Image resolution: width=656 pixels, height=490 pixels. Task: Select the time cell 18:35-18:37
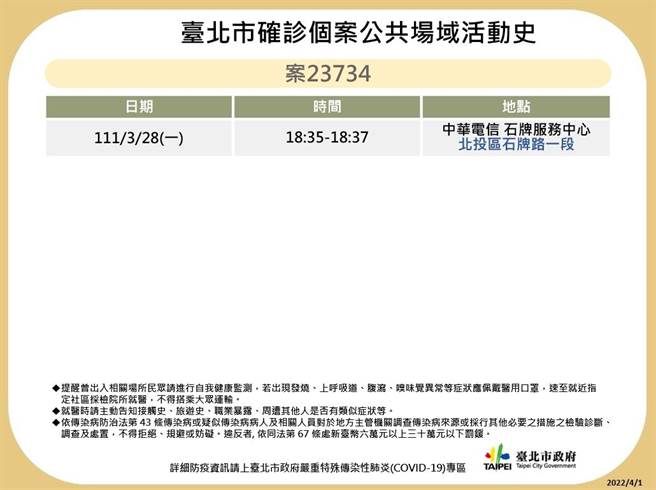tap(327, 138)
